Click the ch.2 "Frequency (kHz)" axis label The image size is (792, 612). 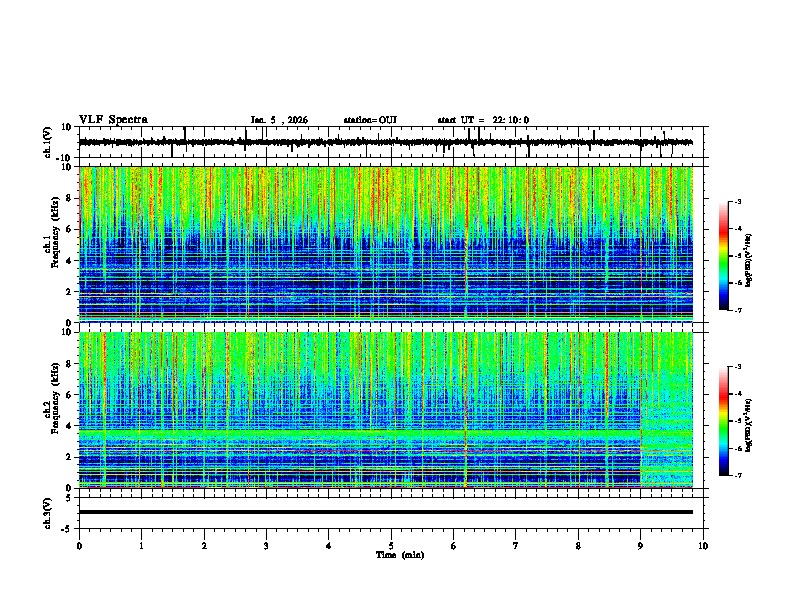point(56,398)
